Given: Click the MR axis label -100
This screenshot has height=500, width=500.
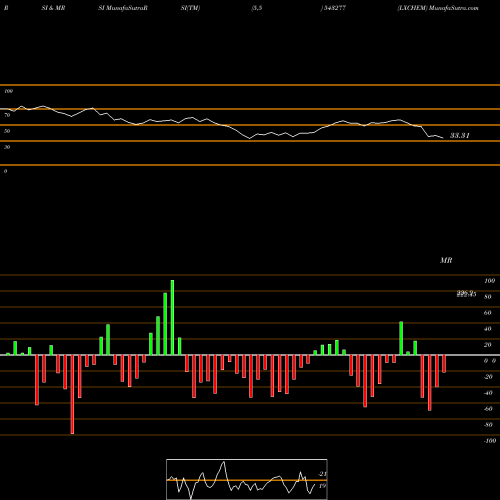Looking at the screenshot, I should coord(490,441).
